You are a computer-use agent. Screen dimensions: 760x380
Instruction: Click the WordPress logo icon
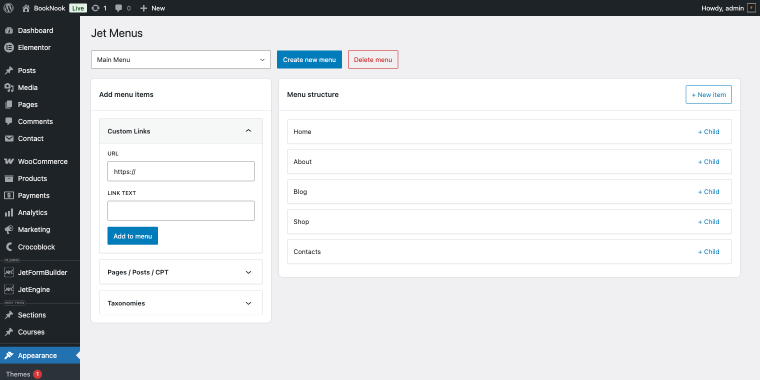tap(8, 8)
